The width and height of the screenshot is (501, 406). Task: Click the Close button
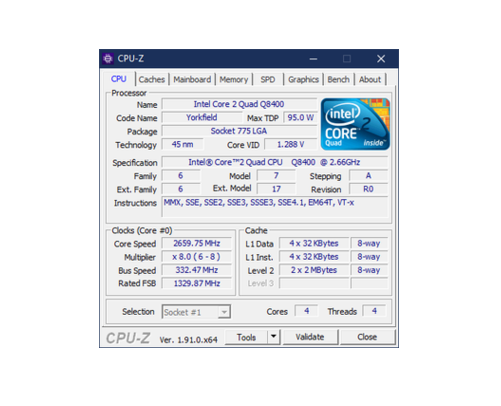point(367,337)
